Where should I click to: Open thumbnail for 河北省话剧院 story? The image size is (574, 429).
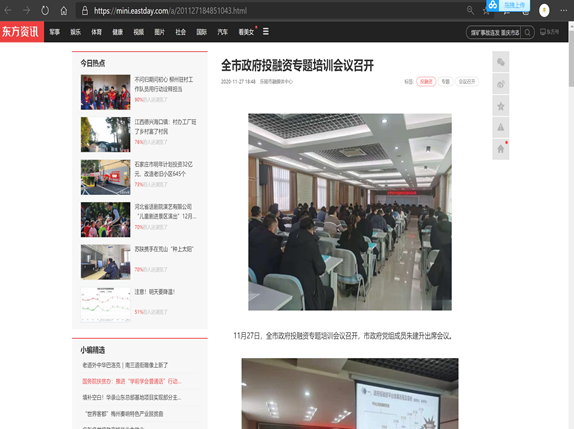[x=105, y=220]
